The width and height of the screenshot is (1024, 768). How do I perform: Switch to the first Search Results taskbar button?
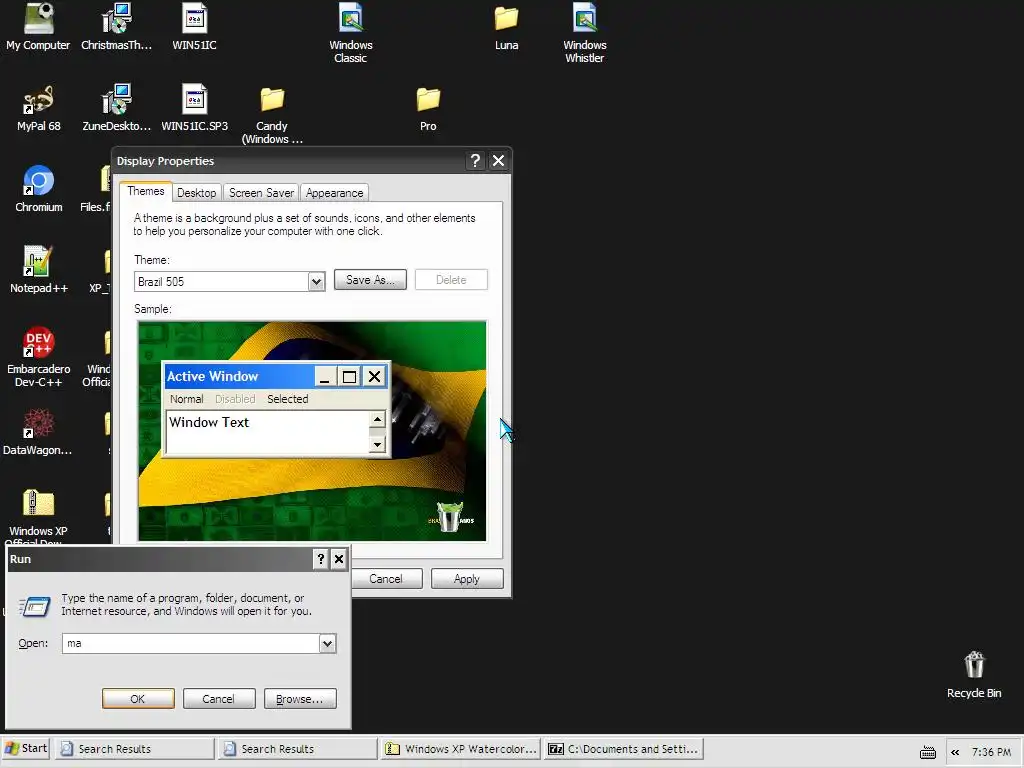click(135, 748)
